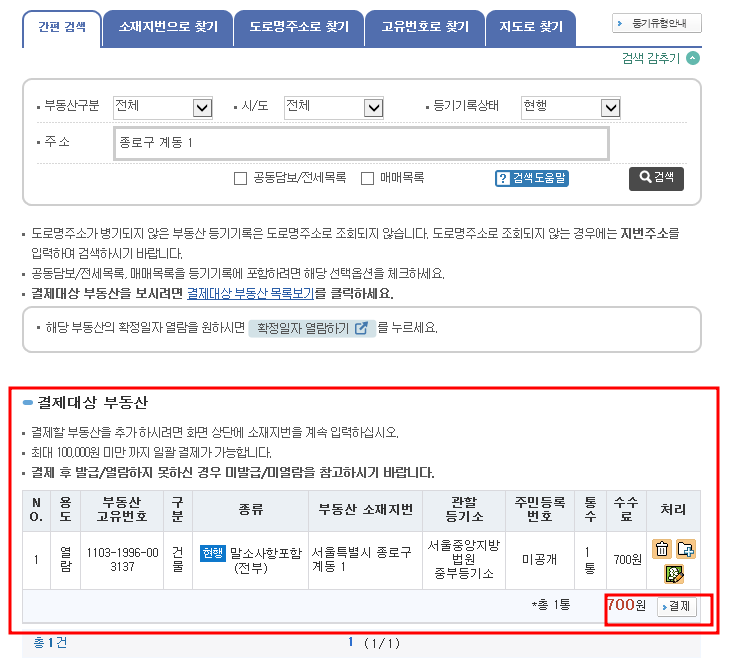Viewport: 737px width, 661px height.
Task: Click the 주민등록 번호 column header
Action: [x=540, y=511]
